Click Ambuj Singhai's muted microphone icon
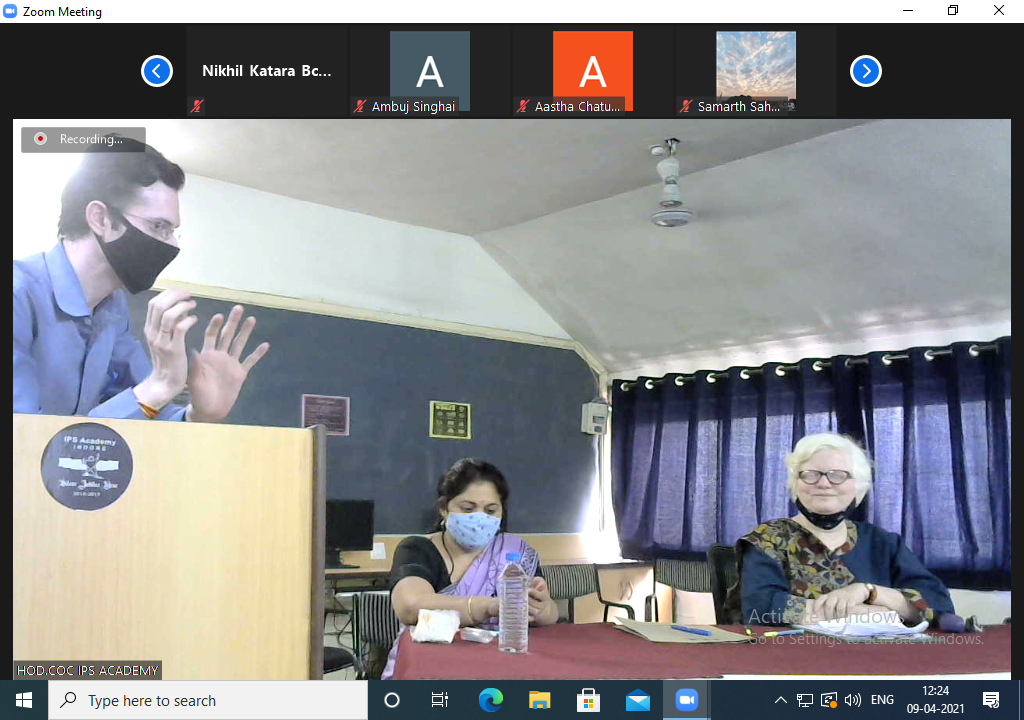 (x=359, y=106)
